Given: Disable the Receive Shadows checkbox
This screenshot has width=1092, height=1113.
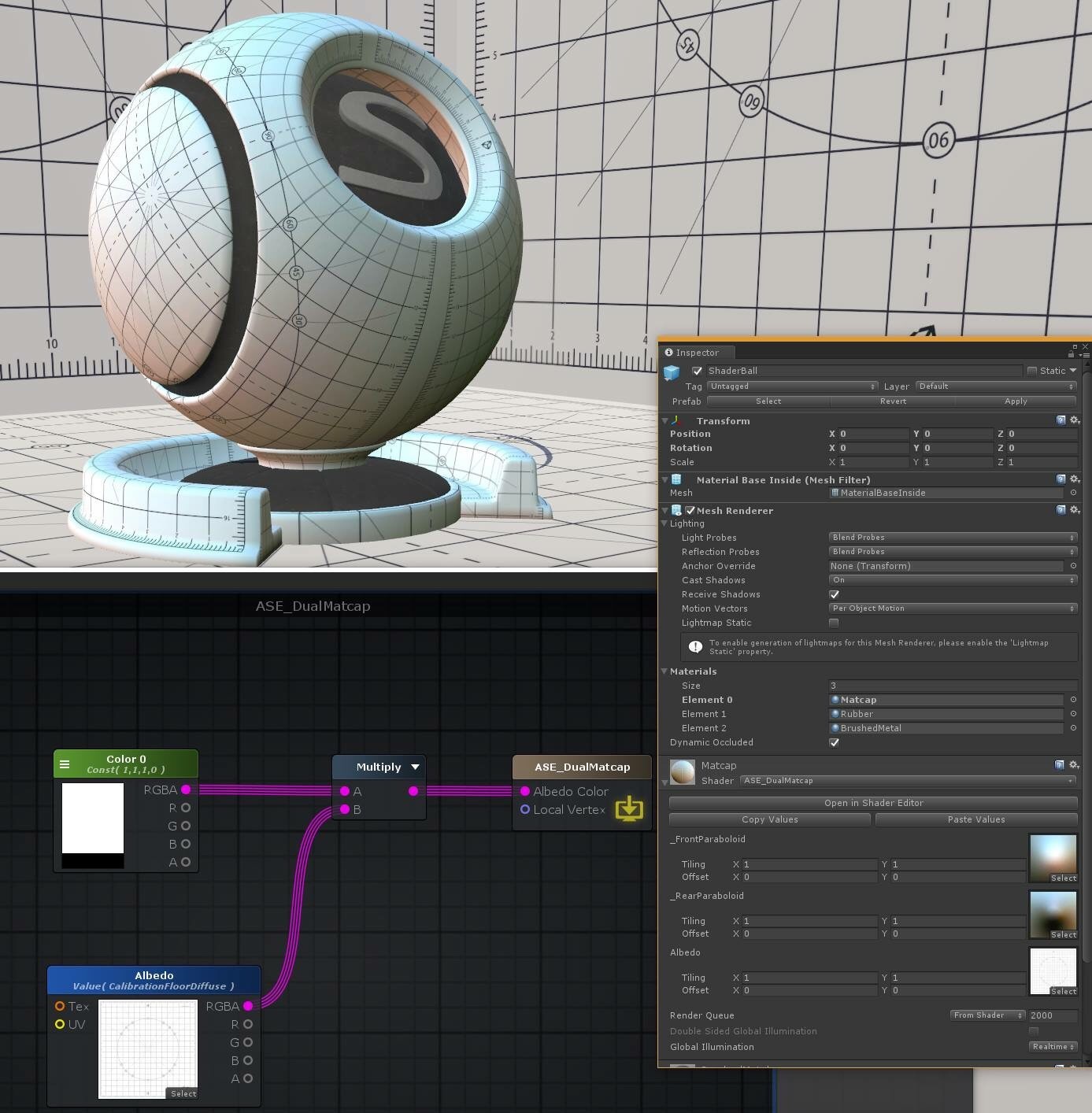Looking at the screenshot, I should coord(834,594).
